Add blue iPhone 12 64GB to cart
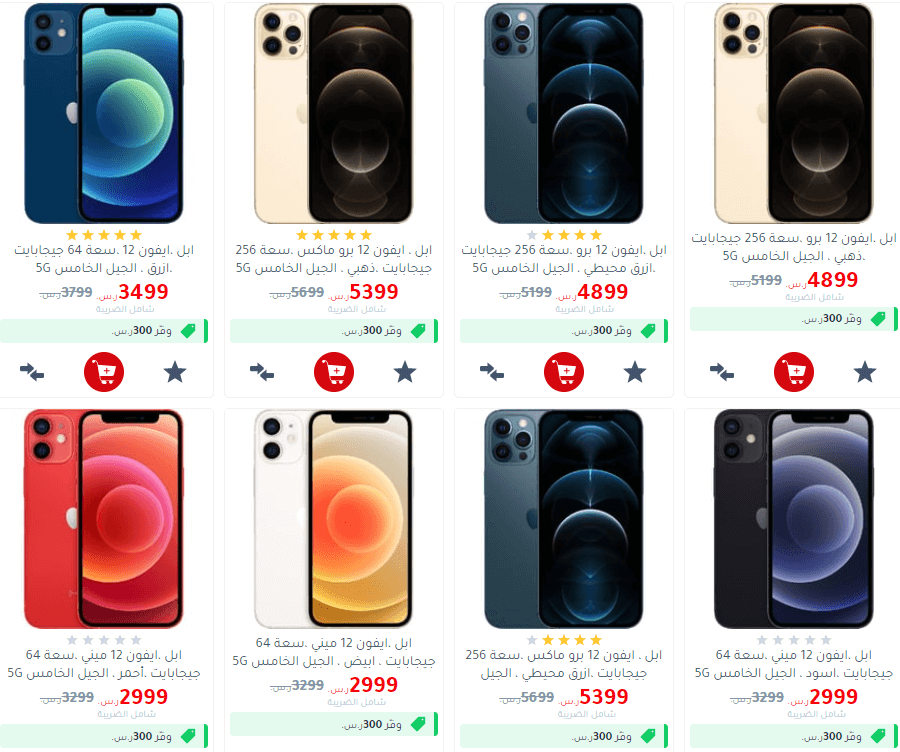This screenshot has height=752, width=900. (104, 372)
